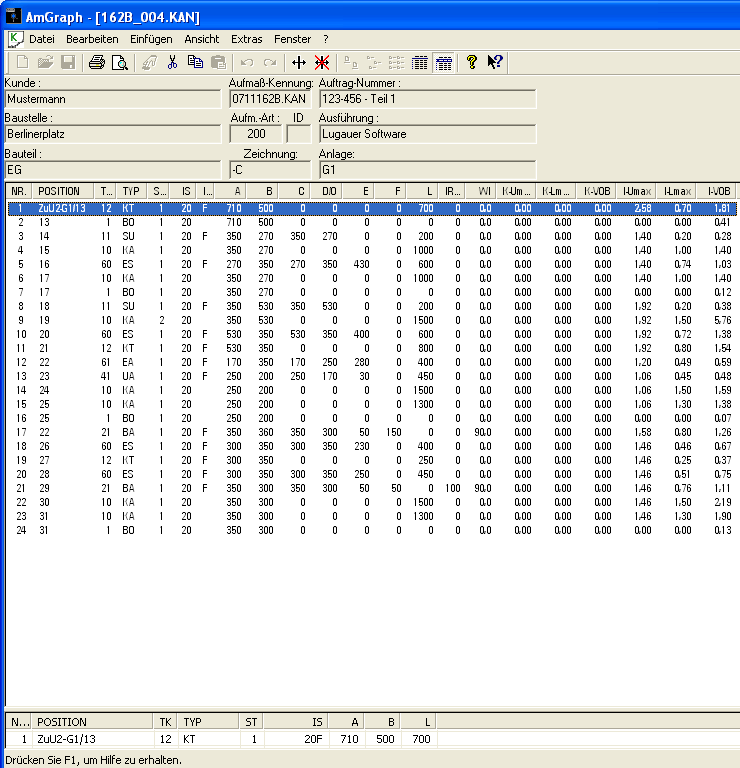Screen dimensions: 740x768
Task: Click the ST header in the bottom panel
Action: point(251,722)
